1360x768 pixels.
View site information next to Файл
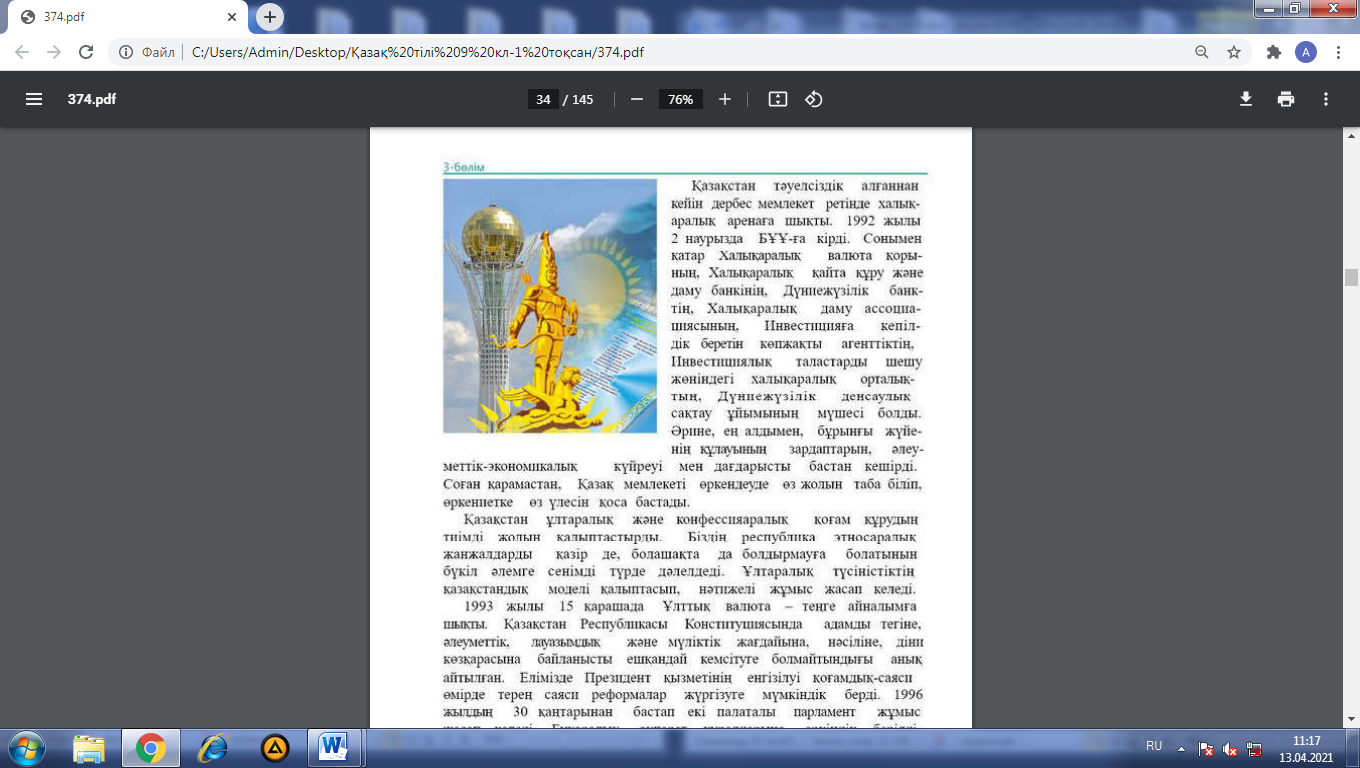(127, 52)
